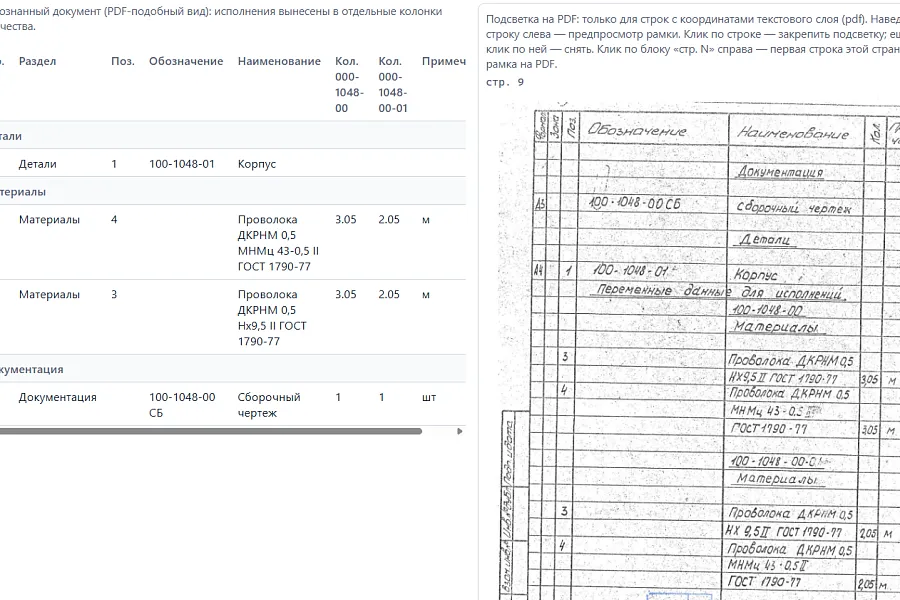Click the 100-1048-00 СБ designation cell
900x600 pixels.
183,405
